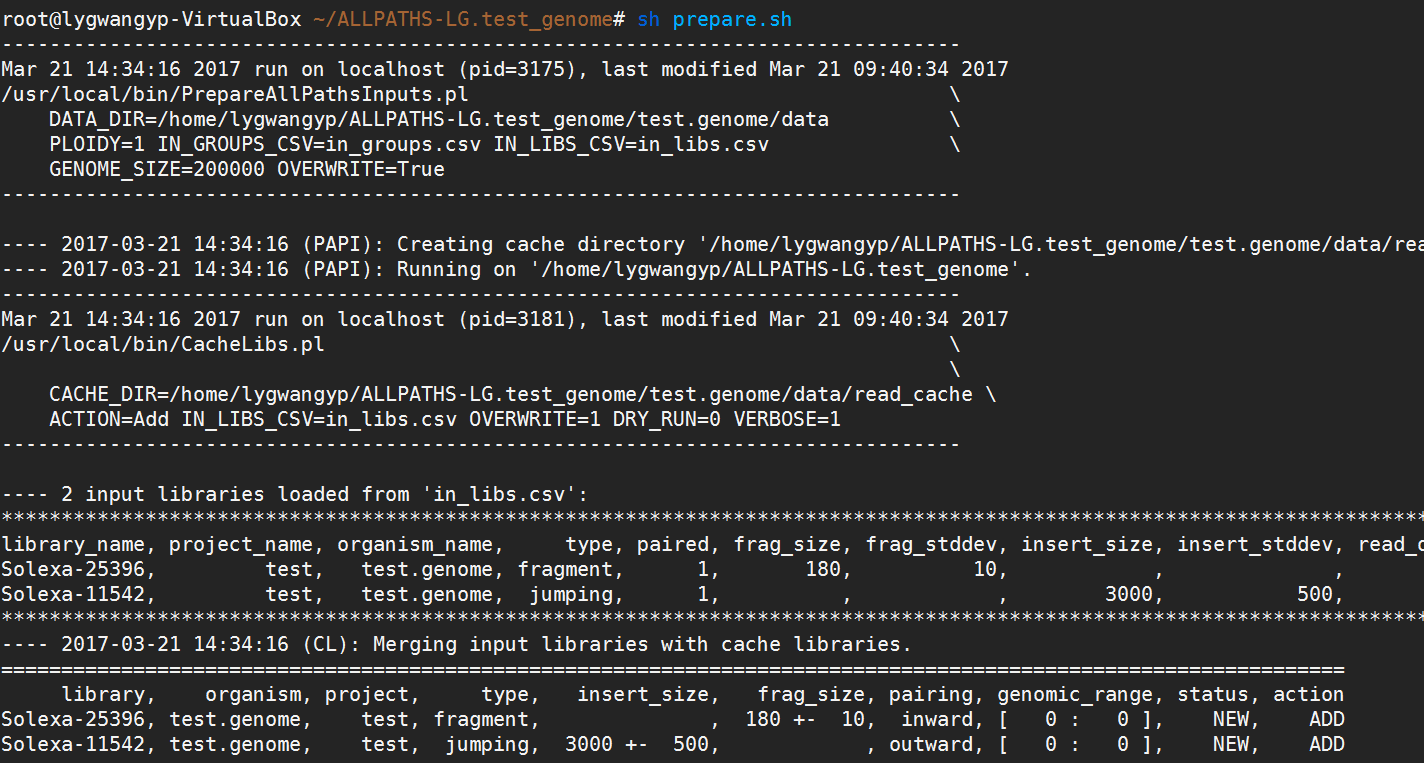Screen dimensions: 1424x763
Task: Click 'fragment,' type in first table
Action: tap(571, 570)
